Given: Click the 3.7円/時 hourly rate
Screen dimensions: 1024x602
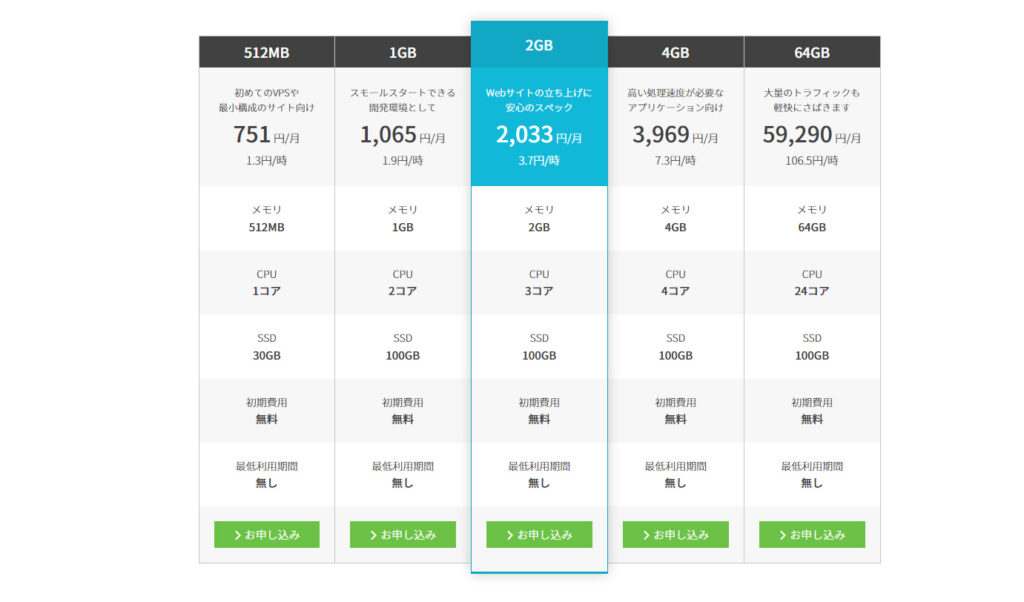Looking at the screenshot, I should point(539,161).
